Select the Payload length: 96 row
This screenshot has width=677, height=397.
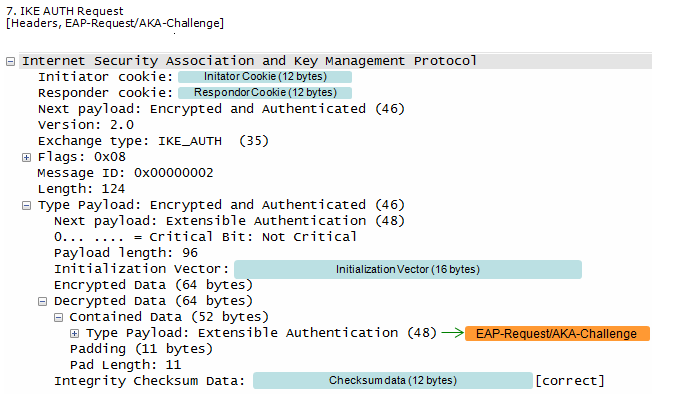[126, 253]
